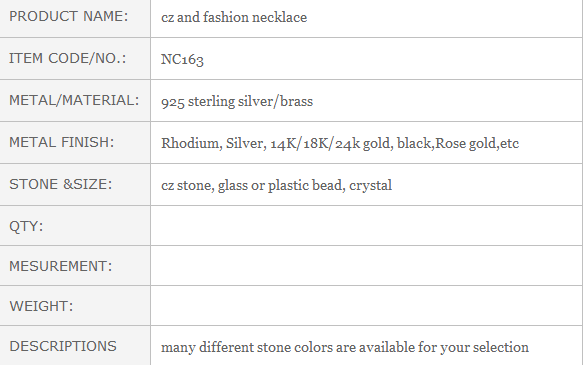The width and height of the screenshot is (588, 365).
Task: Click the word 'Rose gold,etc' in finish row
Action: 477,144
